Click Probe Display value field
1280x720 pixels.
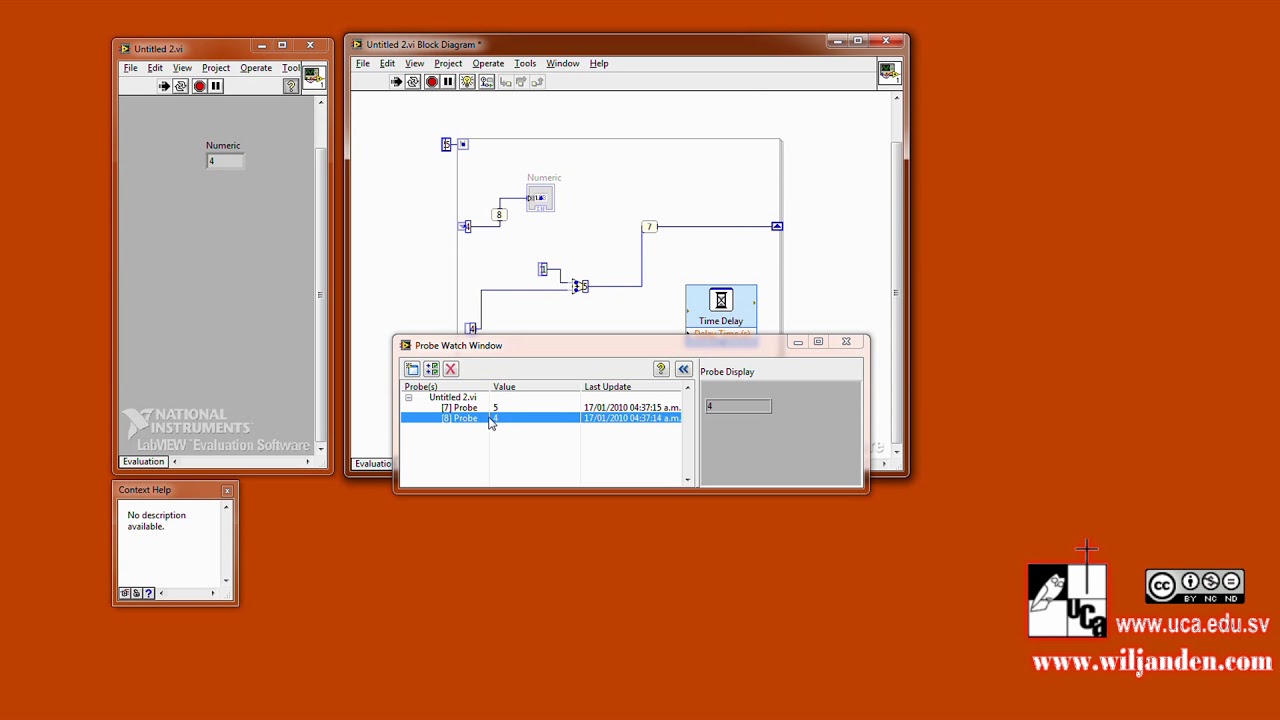(x=739, y=406)
